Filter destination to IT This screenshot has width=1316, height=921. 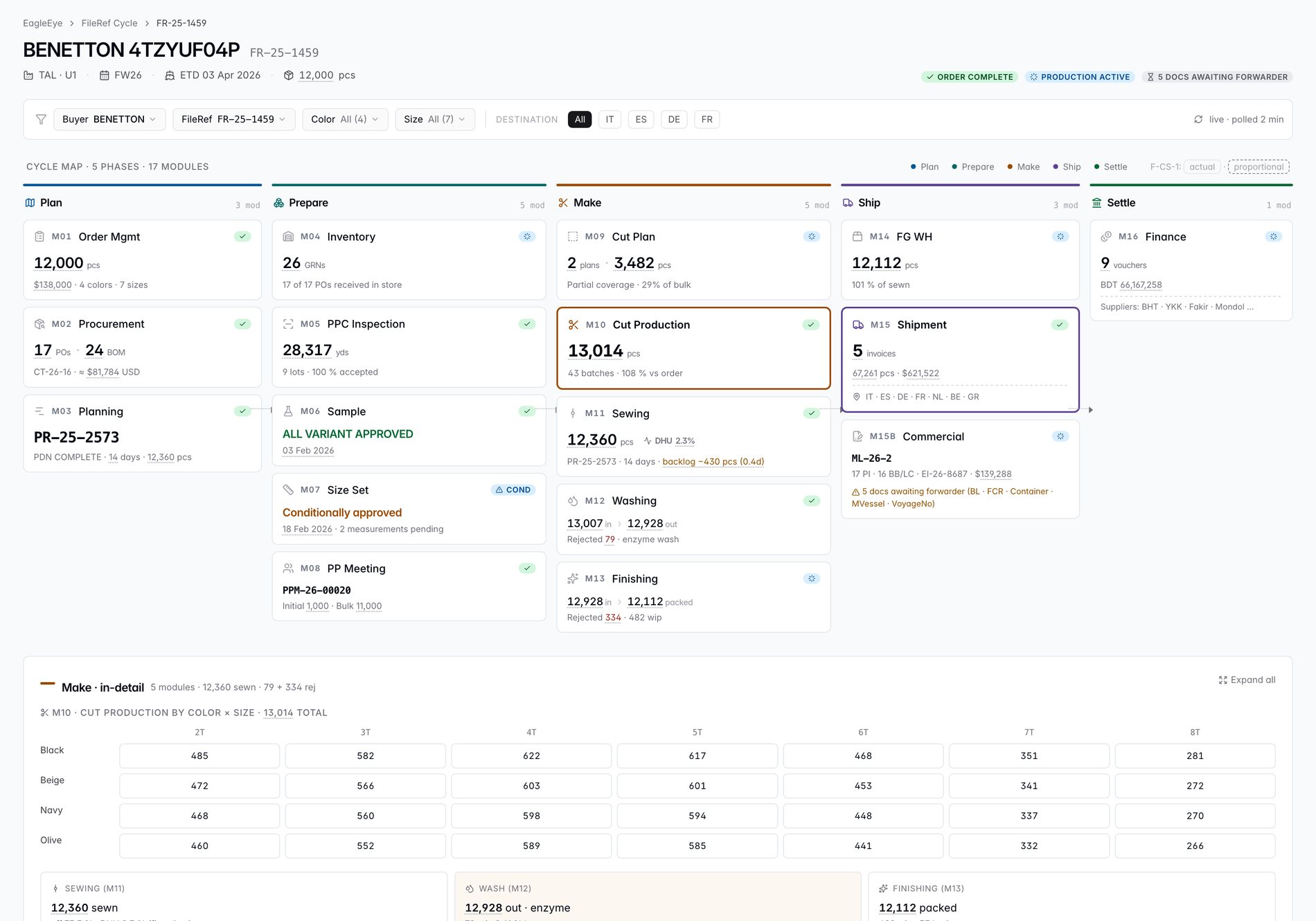pyautogui.click(x=610, y=119)
